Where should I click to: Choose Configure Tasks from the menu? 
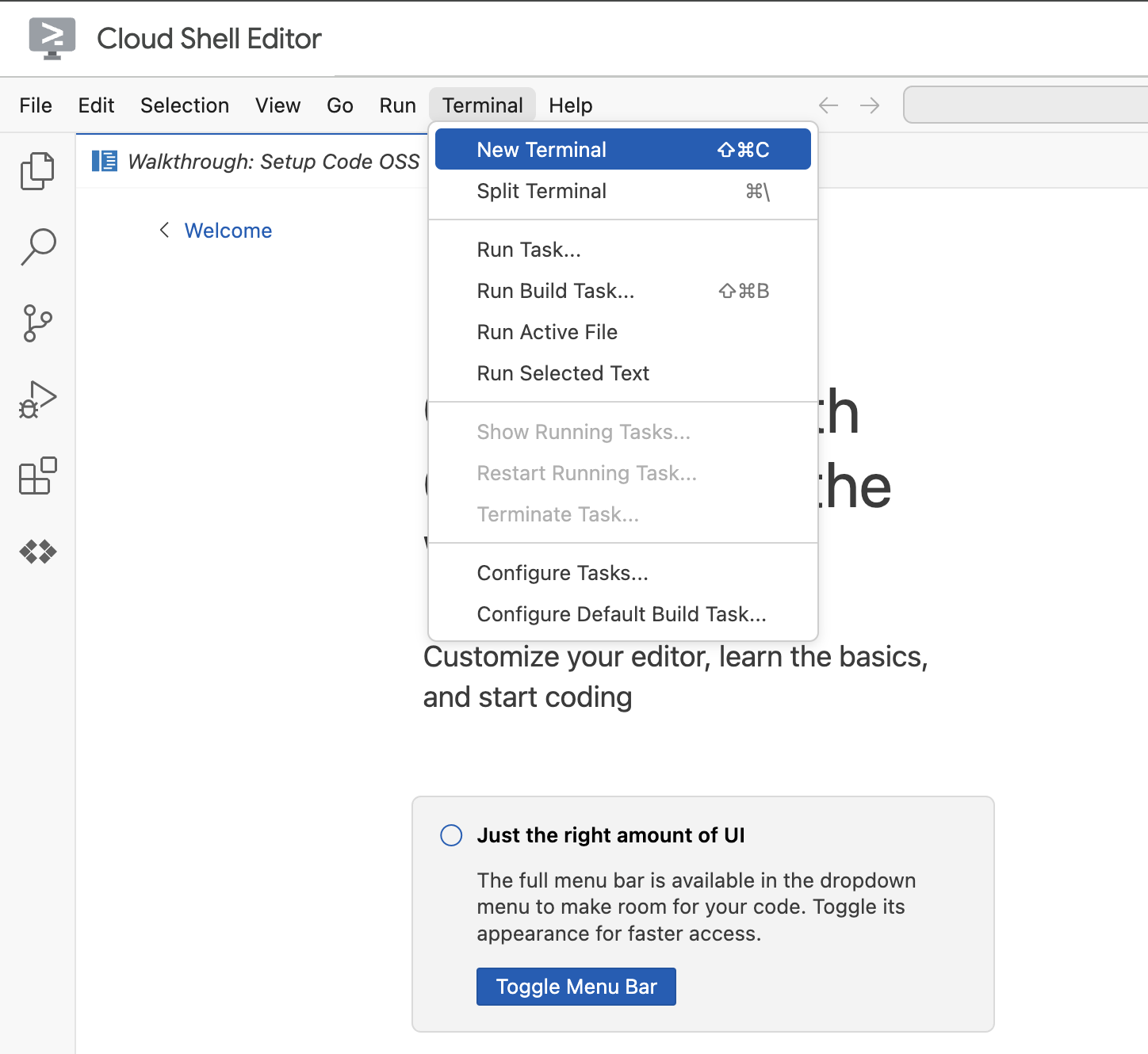pyautogui.click(x=562, y=572)
